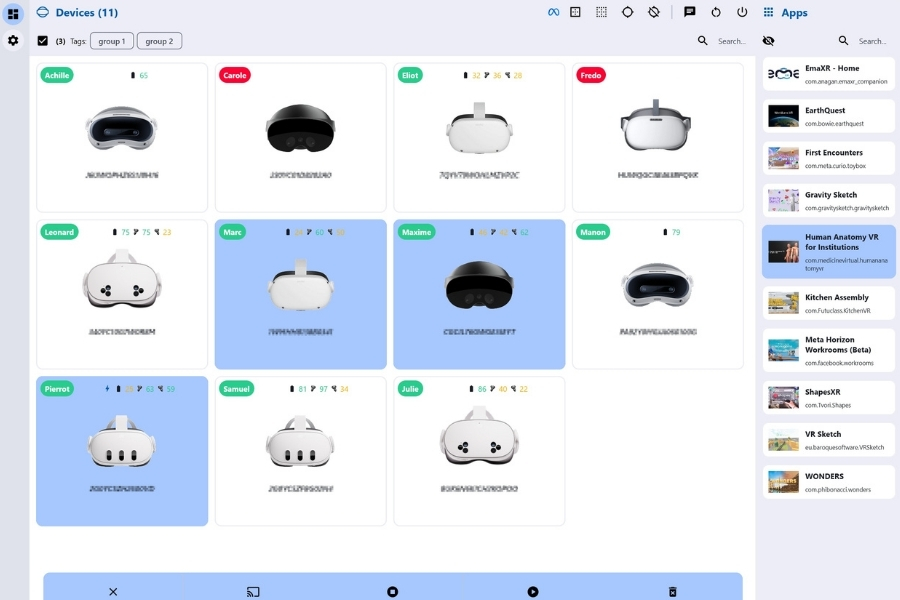
Task: Uncheck the select devices checkbox
Action: [x=42, y=41]
